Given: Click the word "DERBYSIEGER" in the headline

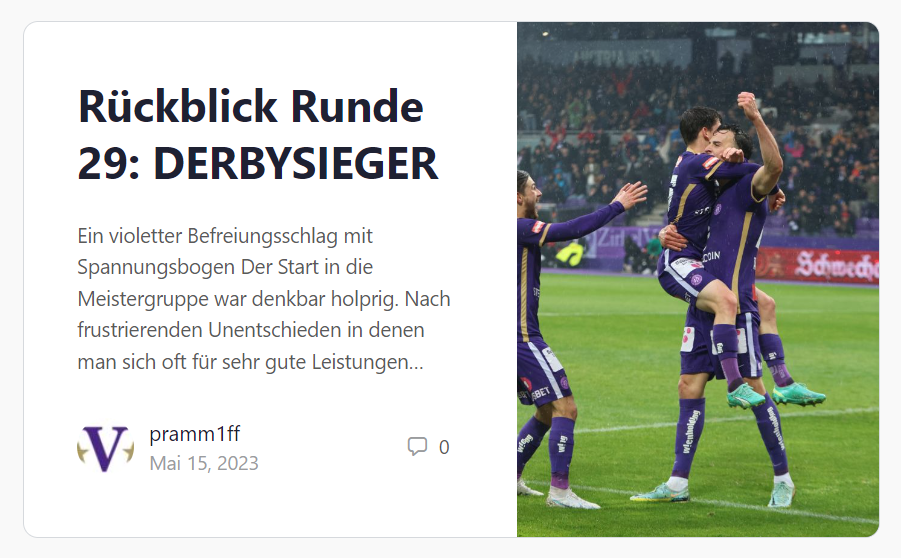Looking at the screenshot, I should click(x=296, y=163).
